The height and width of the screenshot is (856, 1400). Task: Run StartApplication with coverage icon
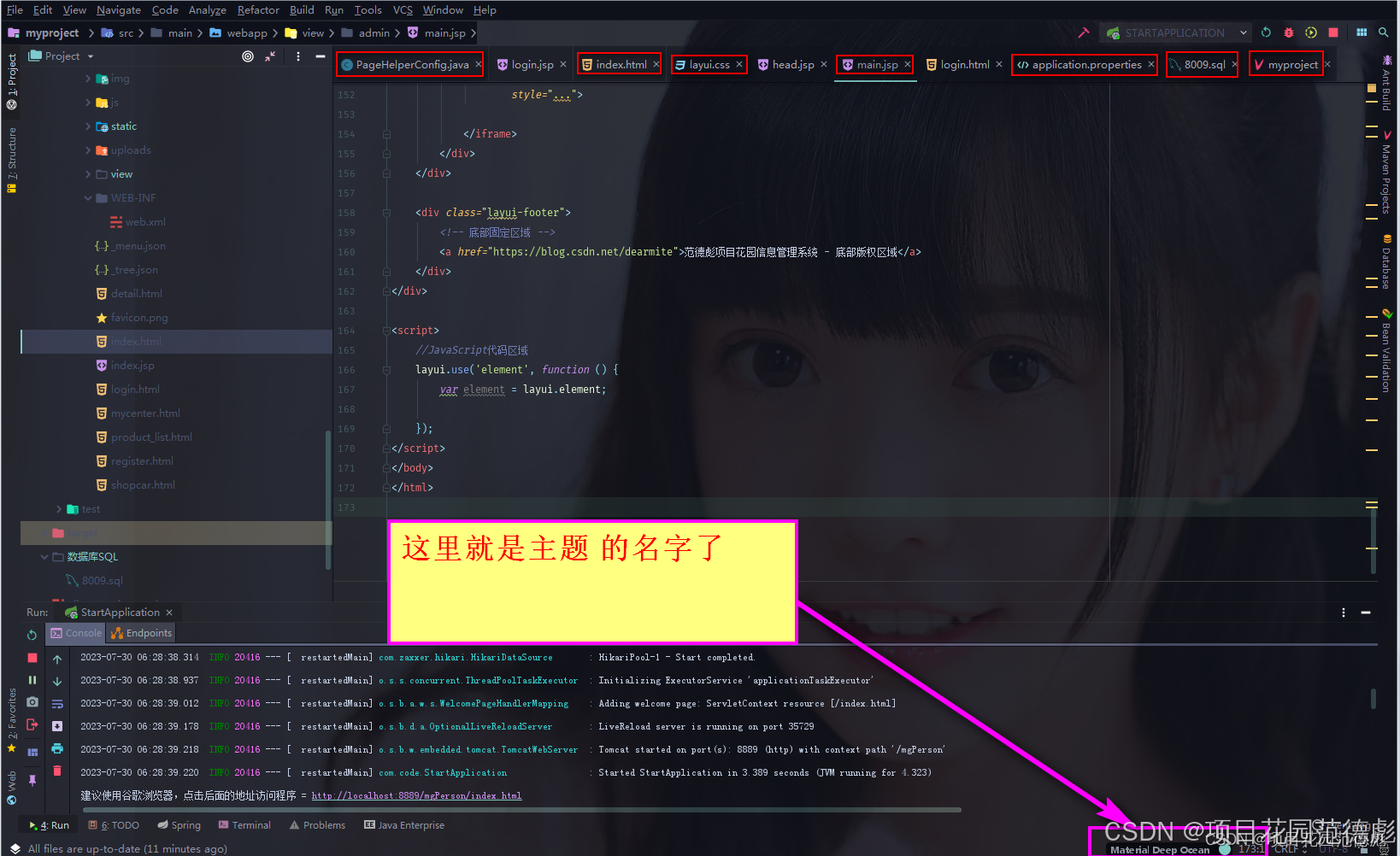1310,32
